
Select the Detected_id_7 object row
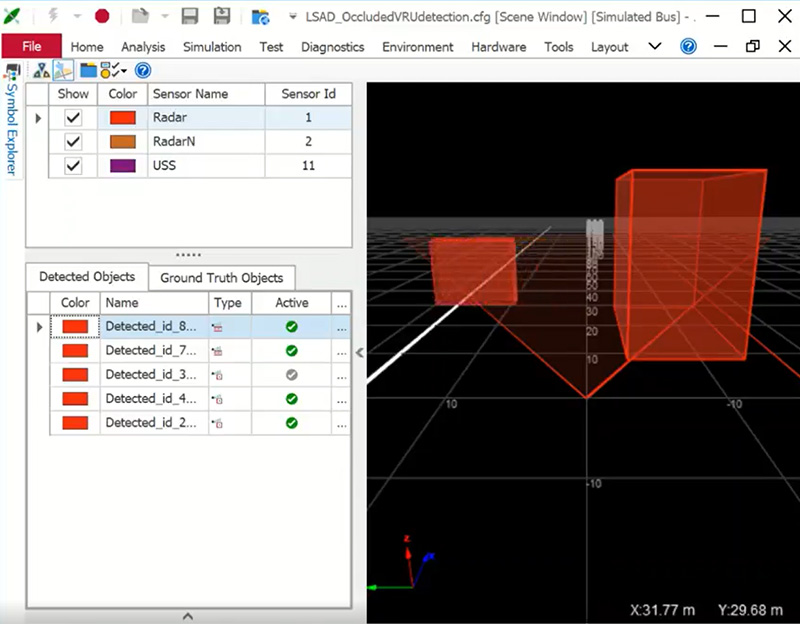[x=200, y=351]
